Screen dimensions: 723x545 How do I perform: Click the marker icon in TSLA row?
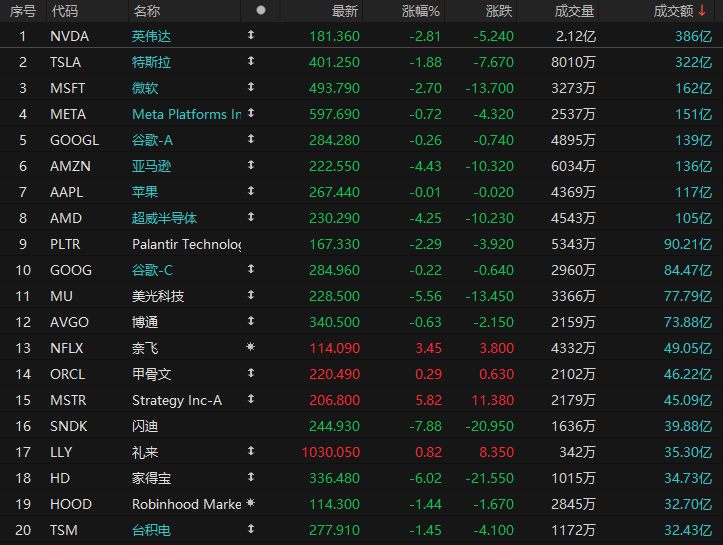pyautogui.click(x=251, y=60)
